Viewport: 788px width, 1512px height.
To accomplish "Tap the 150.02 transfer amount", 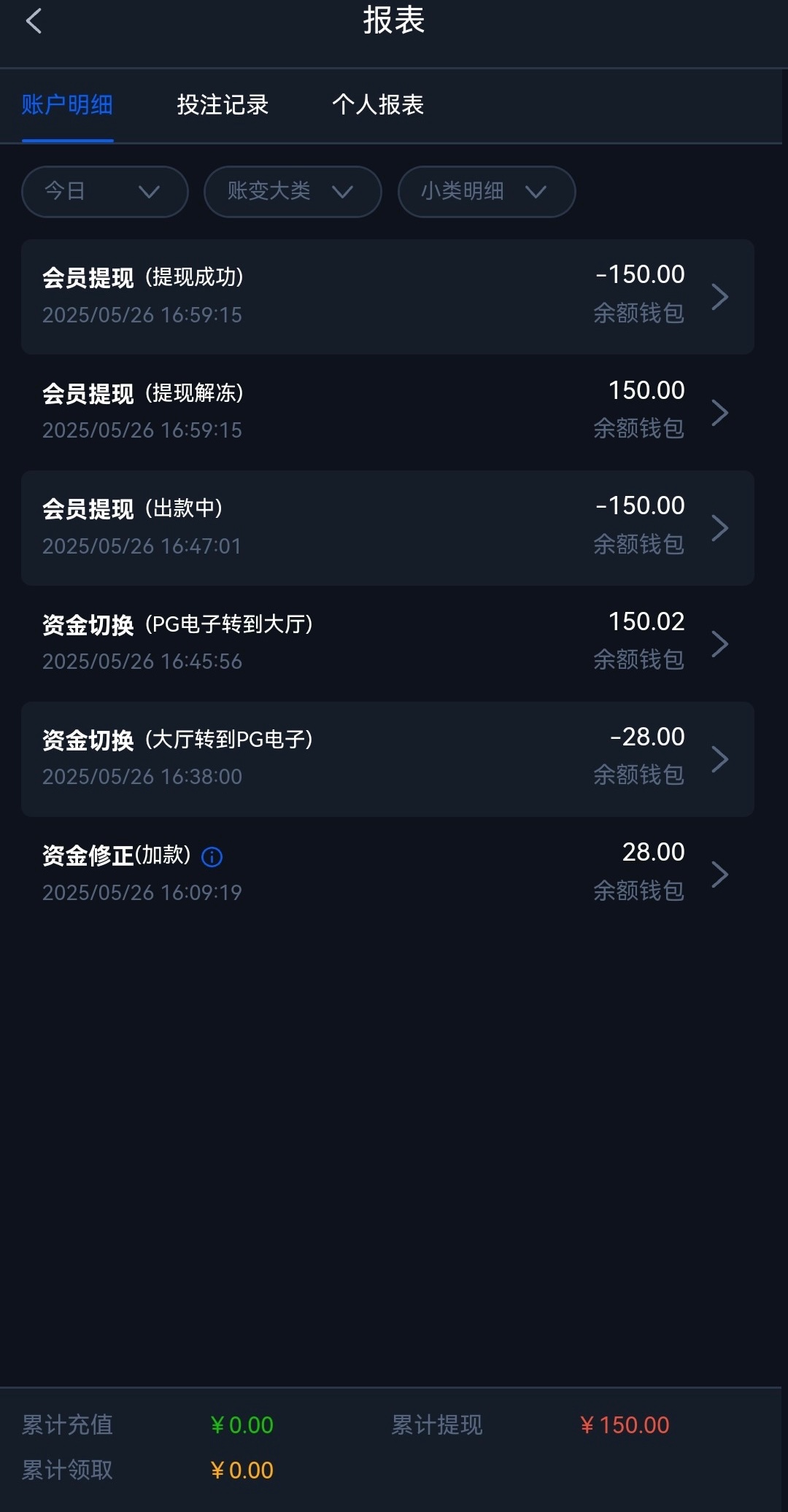I will (646, 622).
